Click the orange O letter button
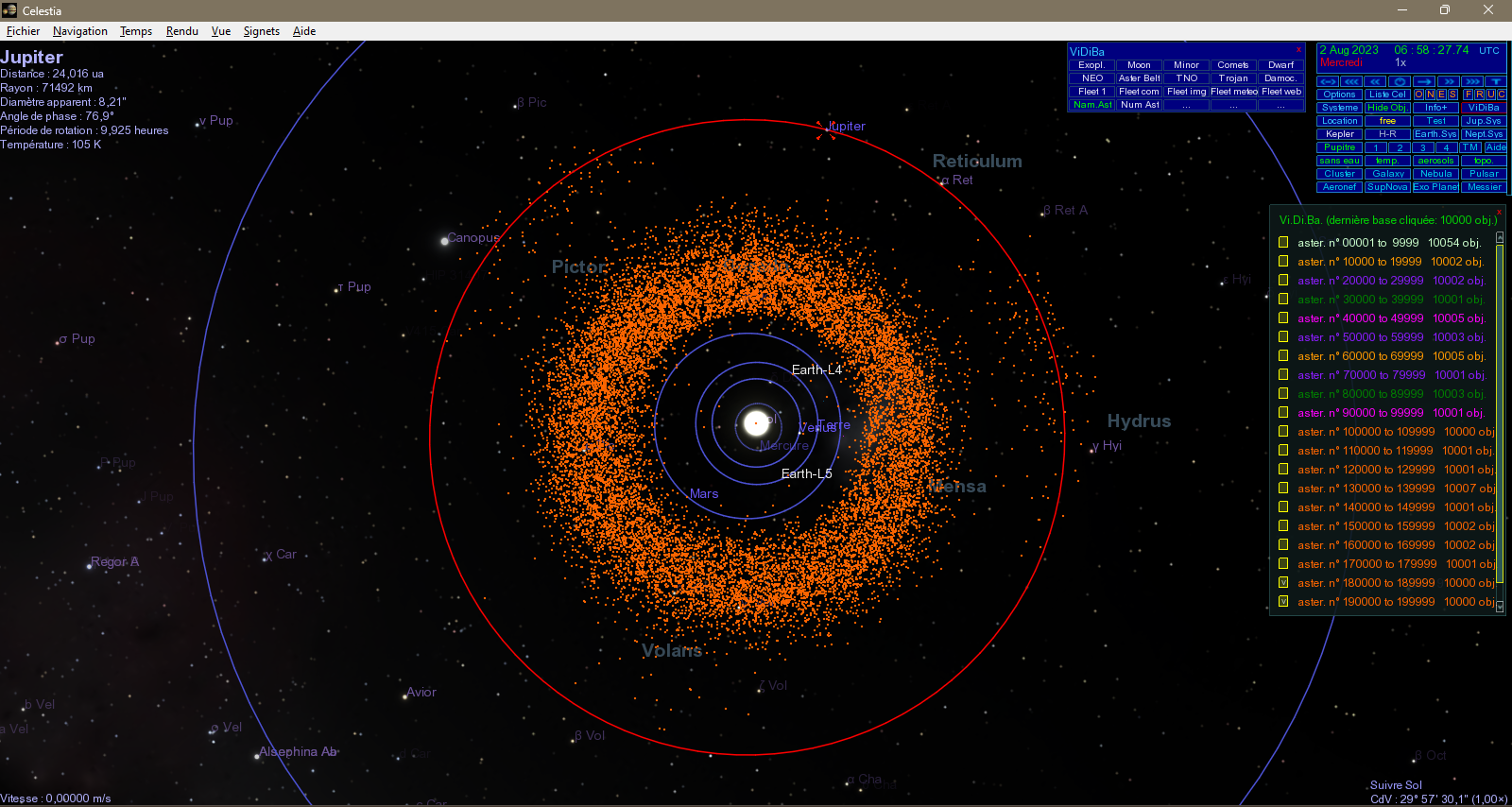The image size is (1512, 807). 1419,94
